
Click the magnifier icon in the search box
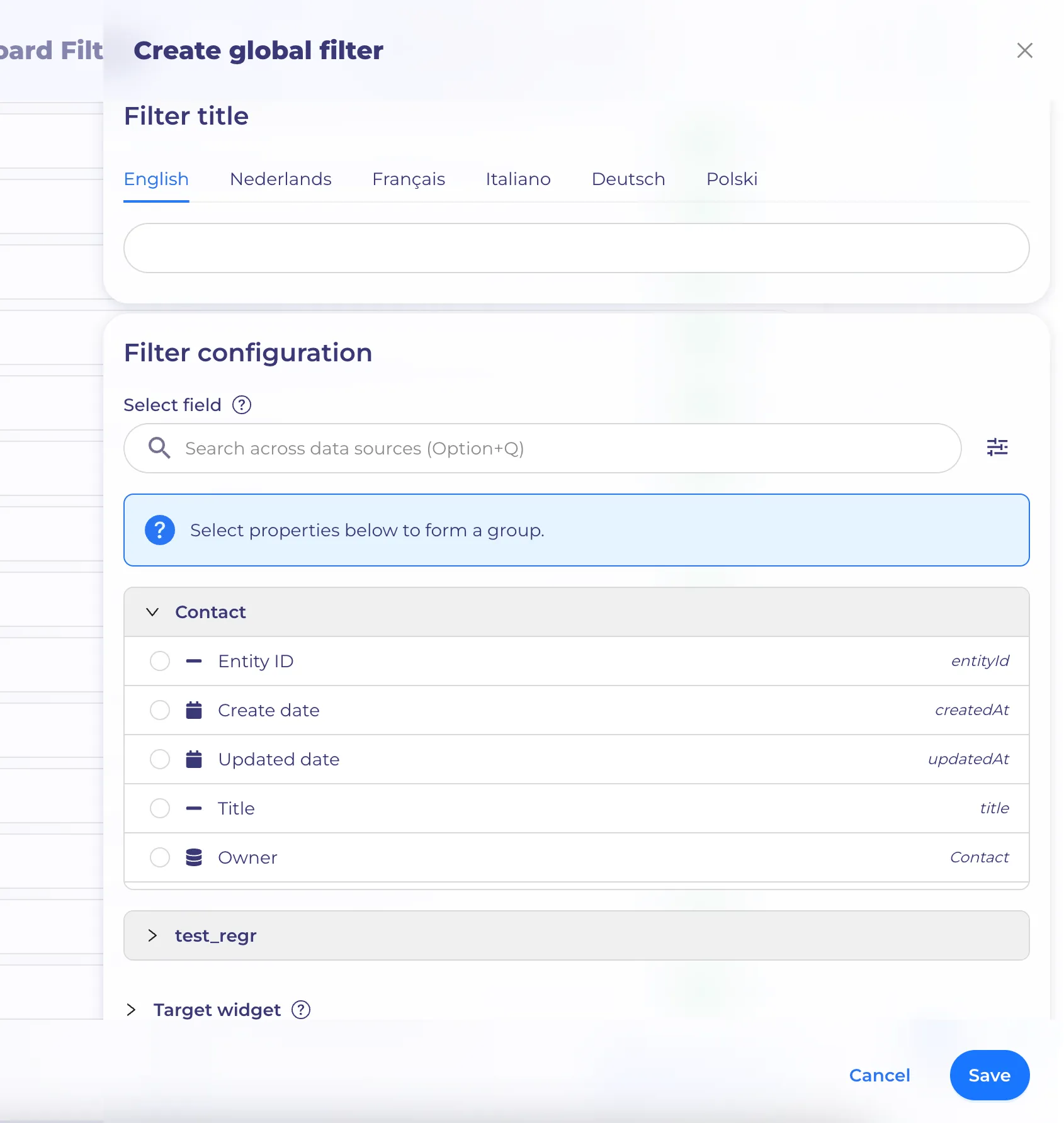pos(159,448)
